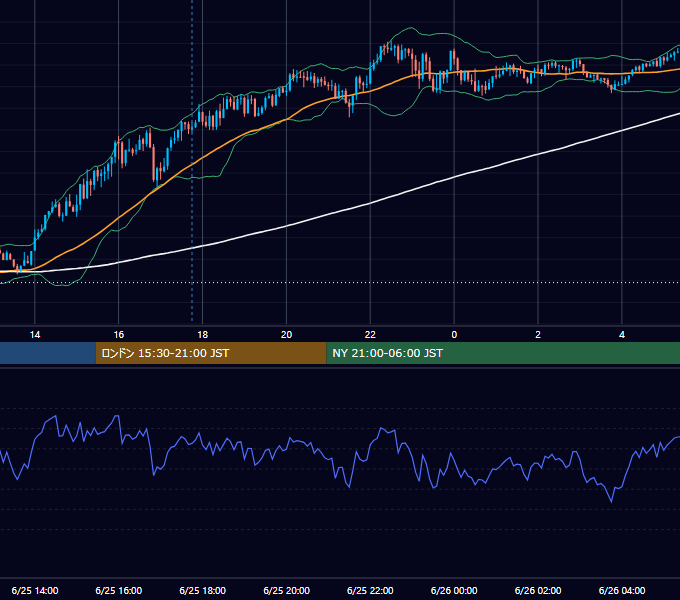Click the 14 hour label on the price chart axis

pos(35,335)
